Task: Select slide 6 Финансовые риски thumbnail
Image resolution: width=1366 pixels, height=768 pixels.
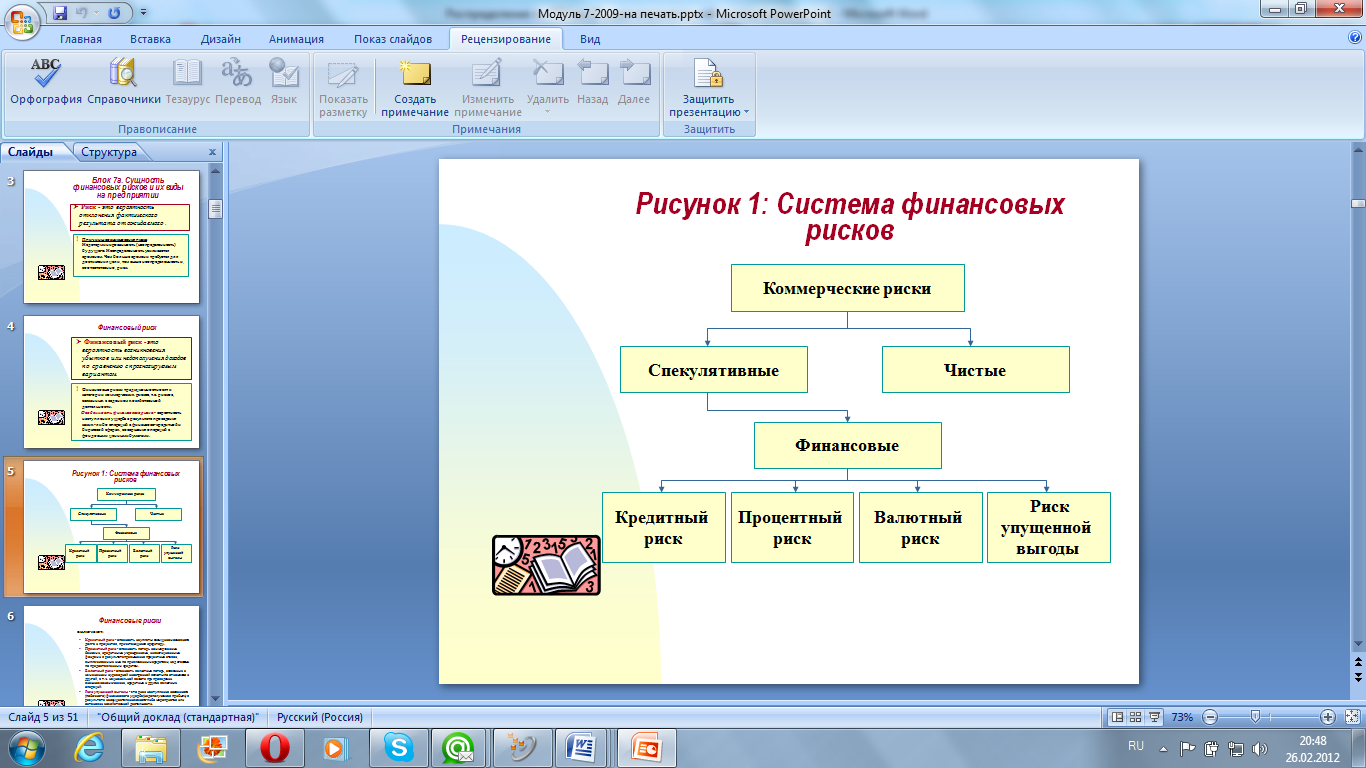Action: [x=112, y=655]
